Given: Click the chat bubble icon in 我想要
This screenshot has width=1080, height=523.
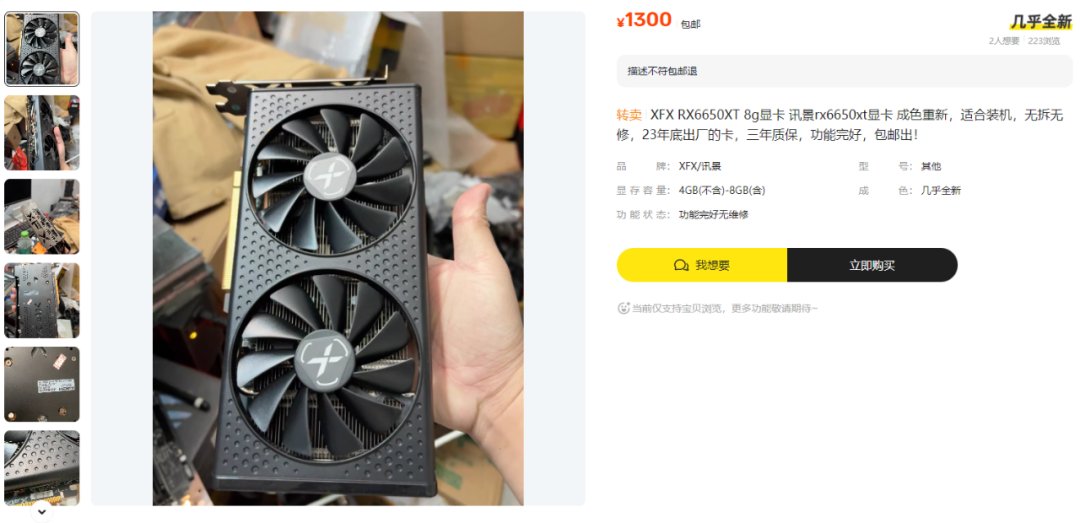Looking at the screenshot, I should [681, 265].
